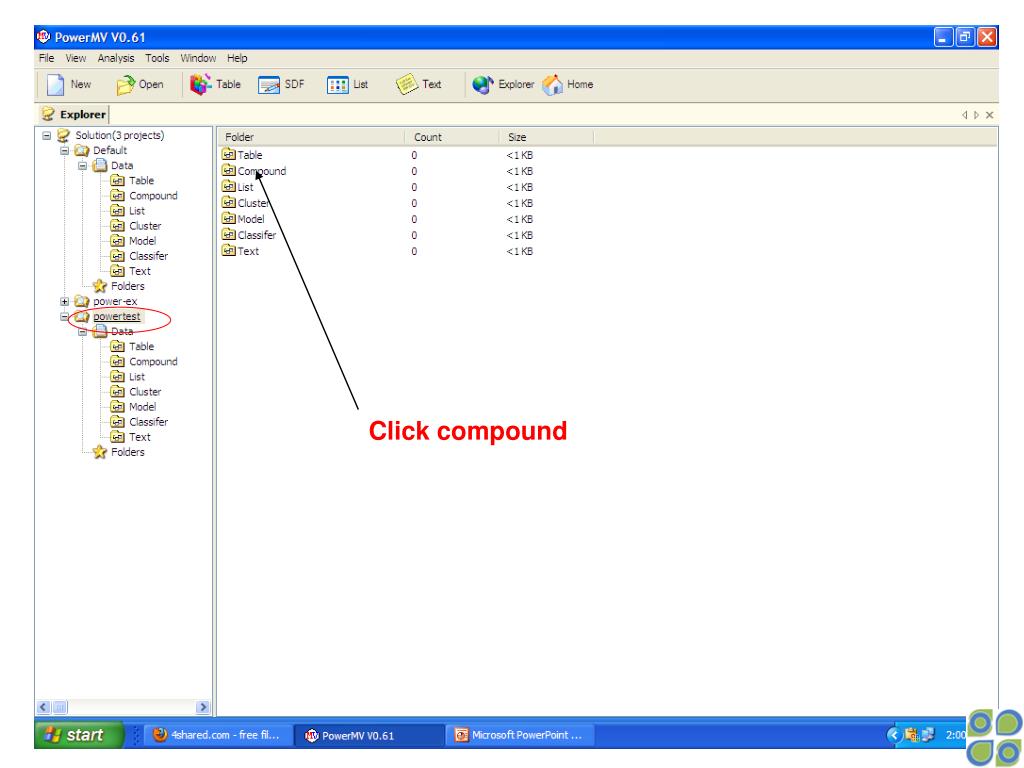
Task: Collapse the powertest project node
Action: point(65,317)
